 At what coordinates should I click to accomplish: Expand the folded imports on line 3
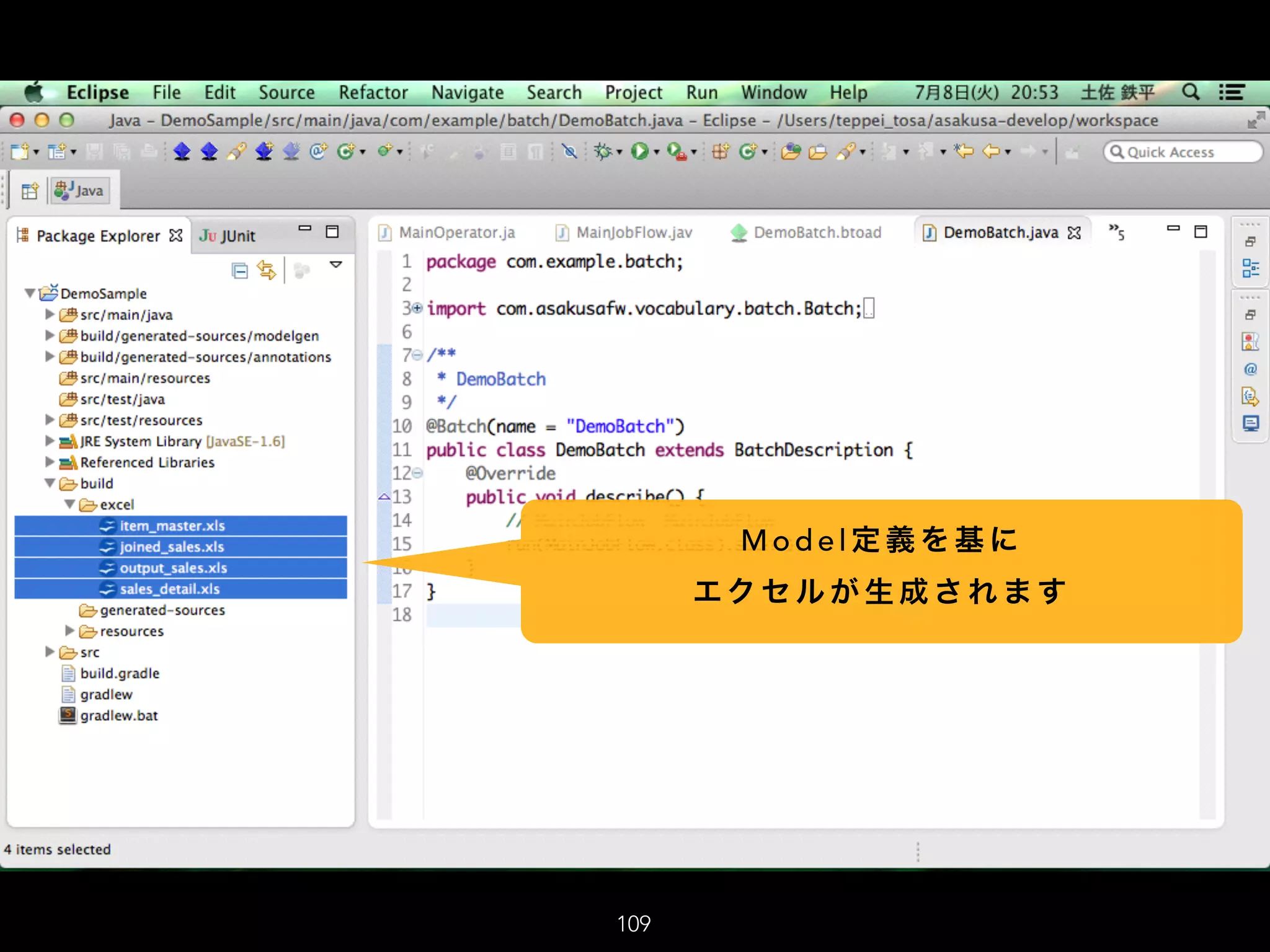[x=417, y=308]
